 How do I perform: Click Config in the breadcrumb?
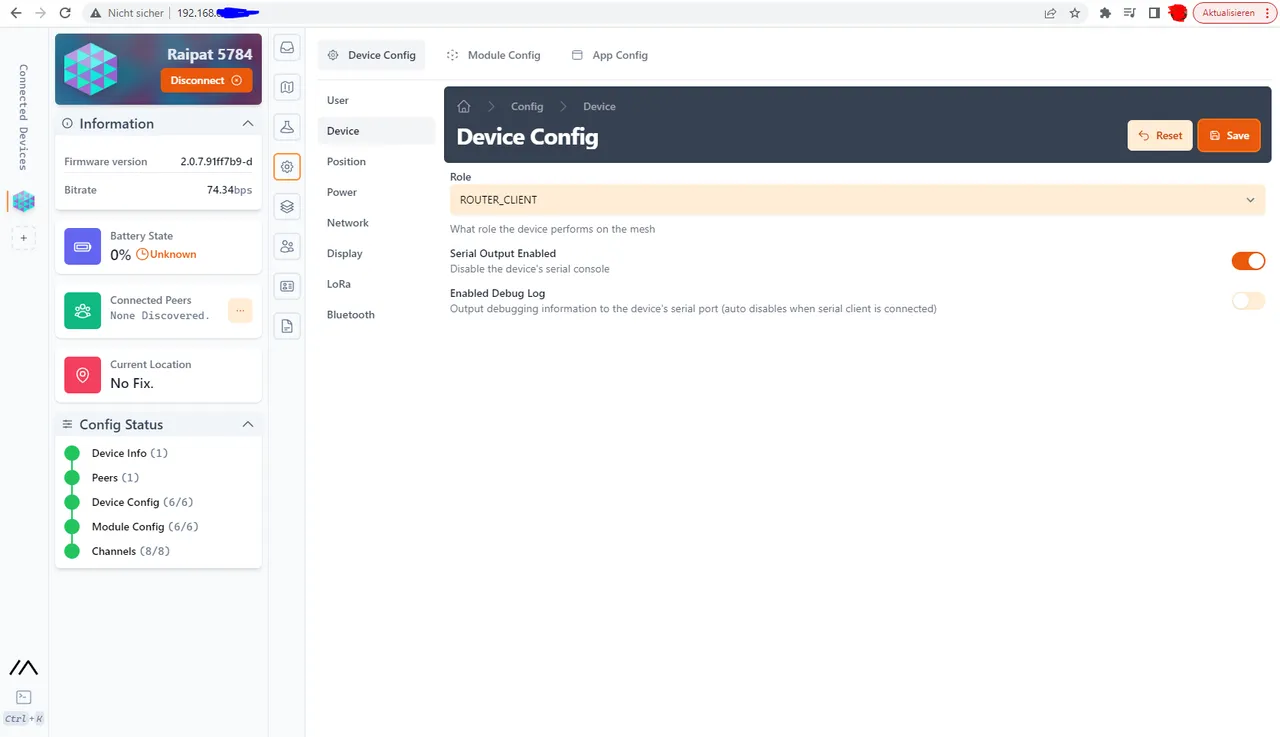pyautogui.click(x=527, y=106)
